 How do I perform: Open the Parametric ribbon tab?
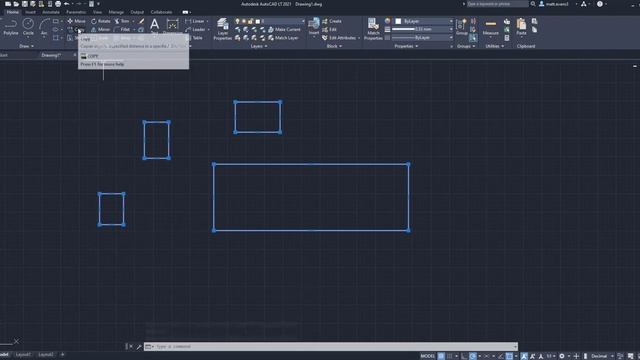[76, 12]
